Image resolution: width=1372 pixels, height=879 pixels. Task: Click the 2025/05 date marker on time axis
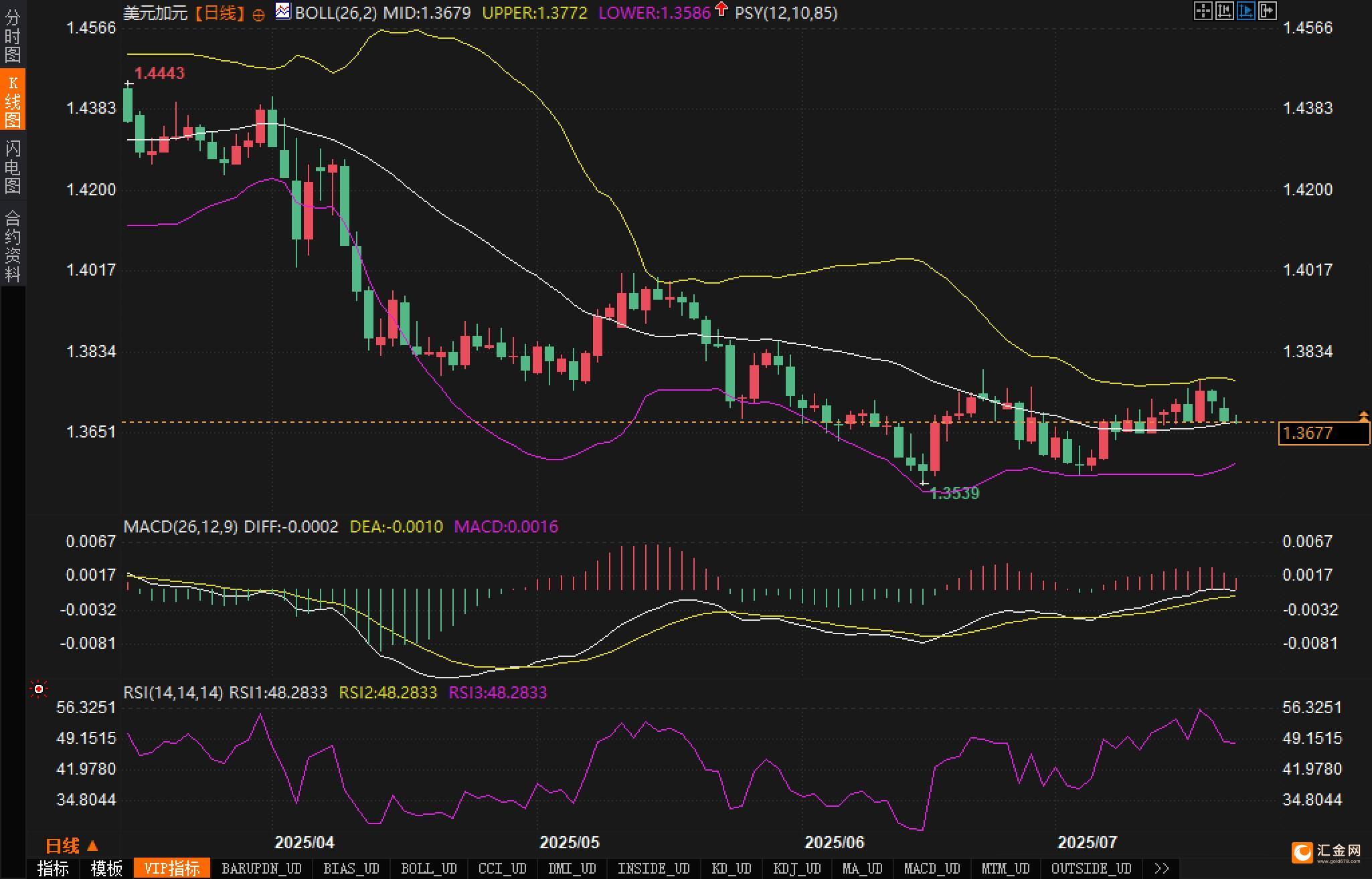(x=570, y=842)
